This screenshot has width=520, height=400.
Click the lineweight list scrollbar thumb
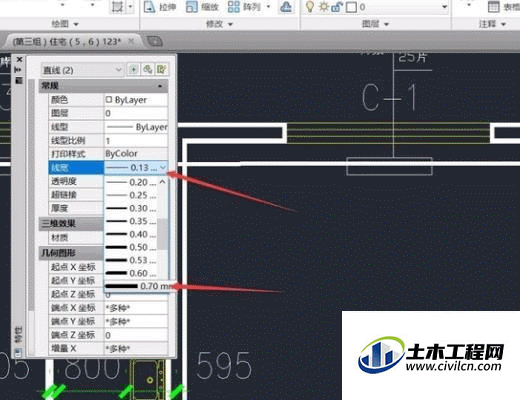163,234
